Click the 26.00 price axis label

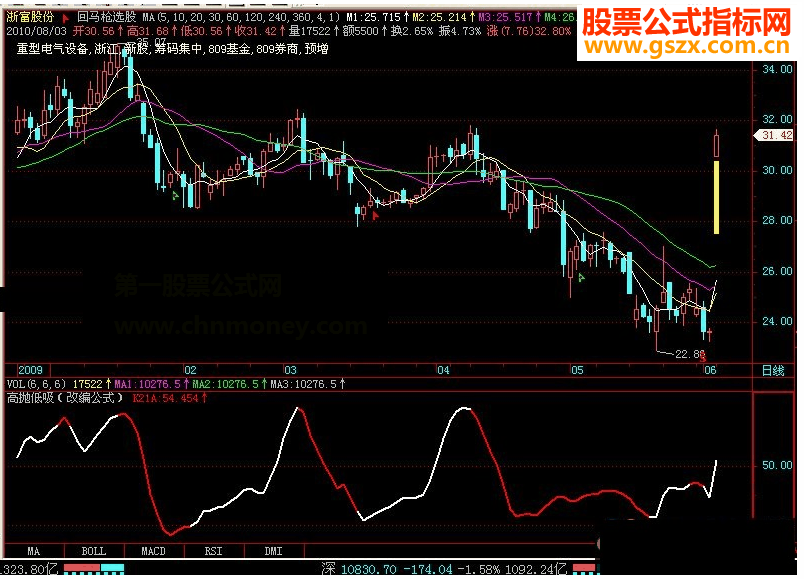point(777,271)
